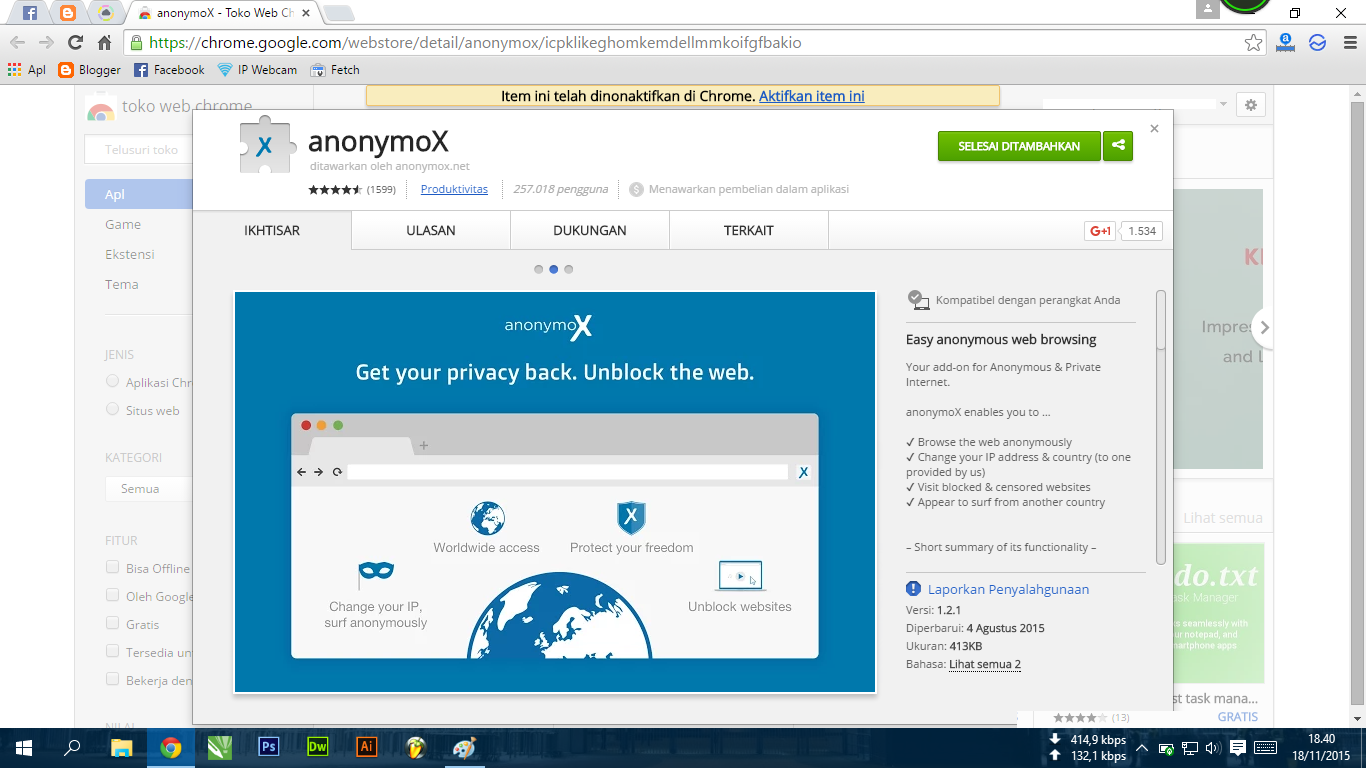Open File Explorer from the taskbar
Screen dimensions: 1366x768
121,747
